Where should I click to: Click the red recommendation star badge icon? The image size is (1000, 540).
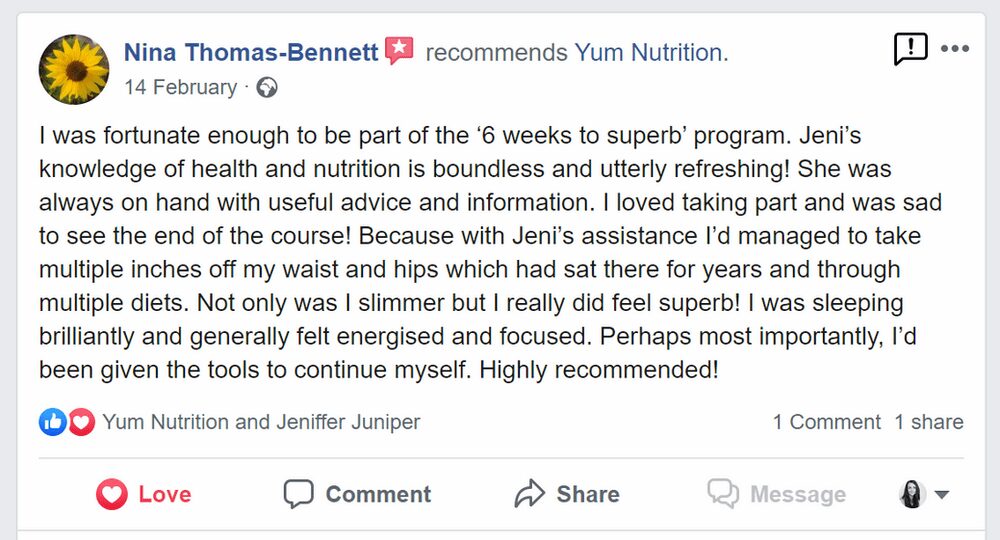pos(399,50)
